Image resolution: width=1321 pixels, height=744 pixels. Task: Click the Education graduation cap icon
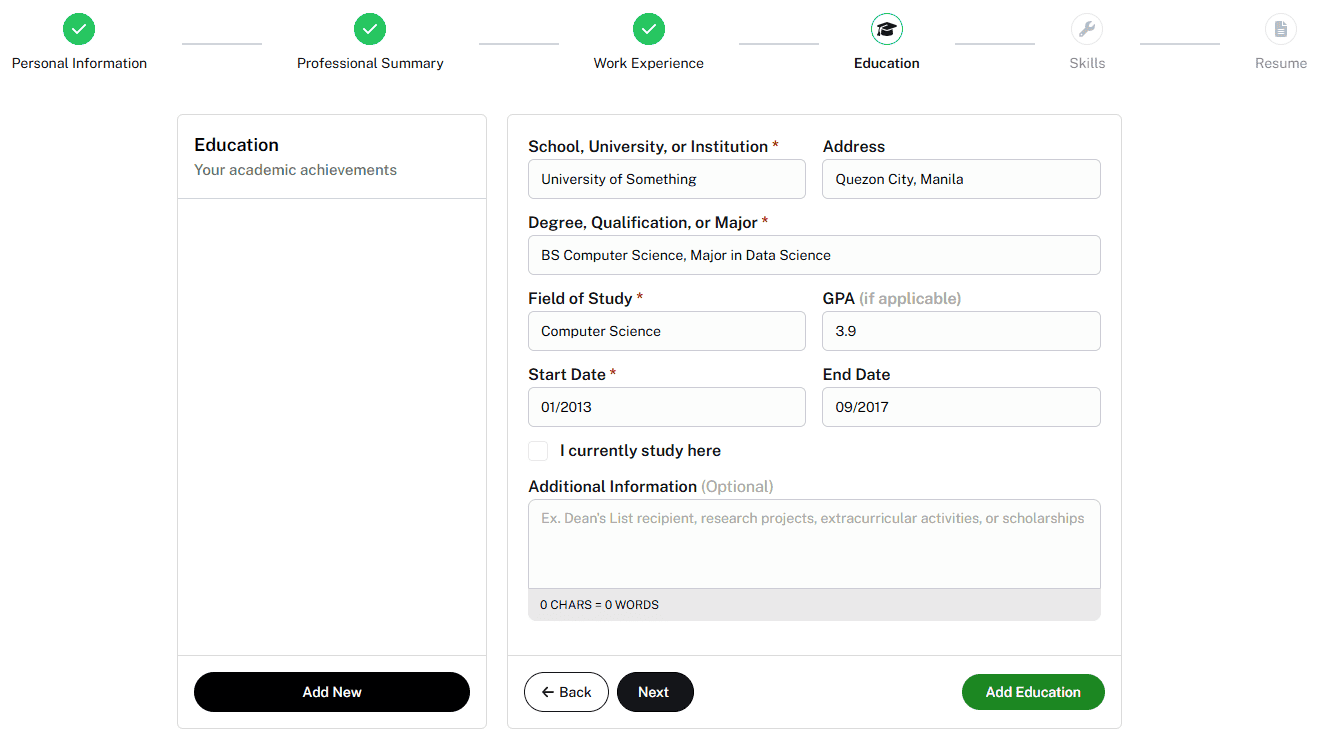[886, 29]
